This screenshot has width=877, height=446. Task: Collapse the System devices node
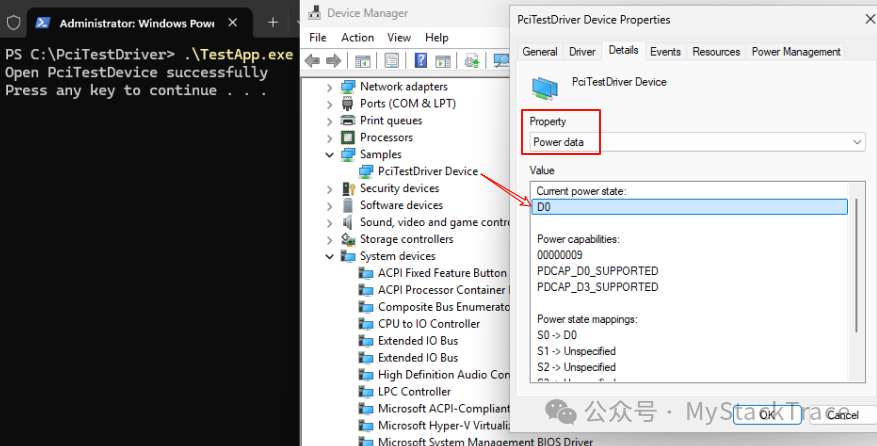(329, 256)
